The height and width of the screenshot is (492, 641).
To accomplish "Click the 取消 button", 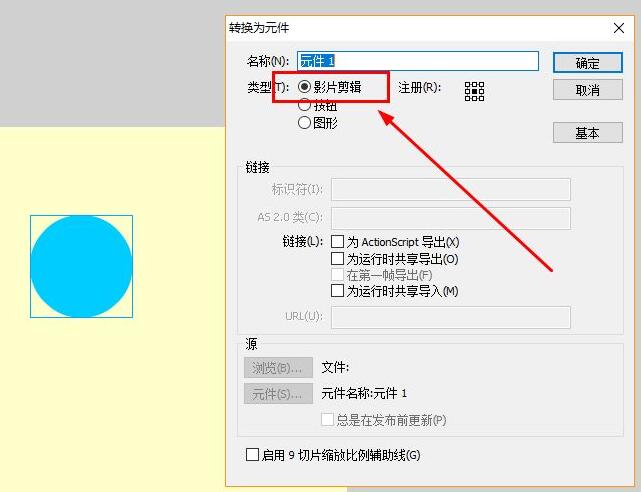I will coord(587,89).
